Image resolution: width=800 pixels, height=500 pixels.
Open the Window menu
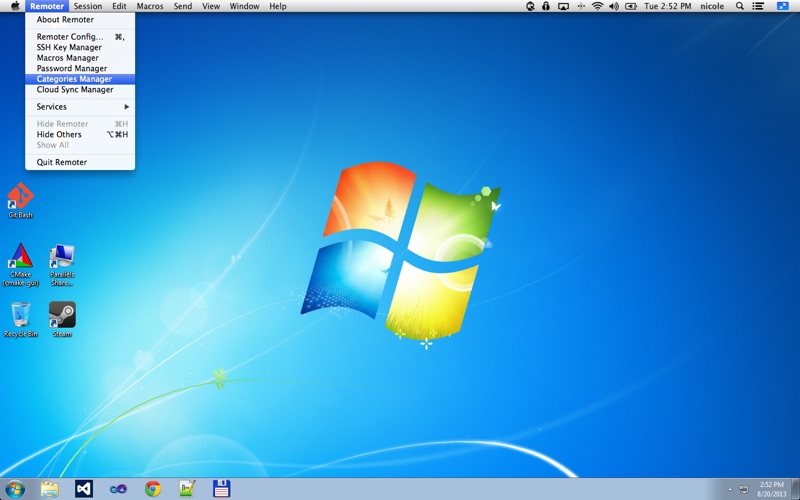coord(244,6)
